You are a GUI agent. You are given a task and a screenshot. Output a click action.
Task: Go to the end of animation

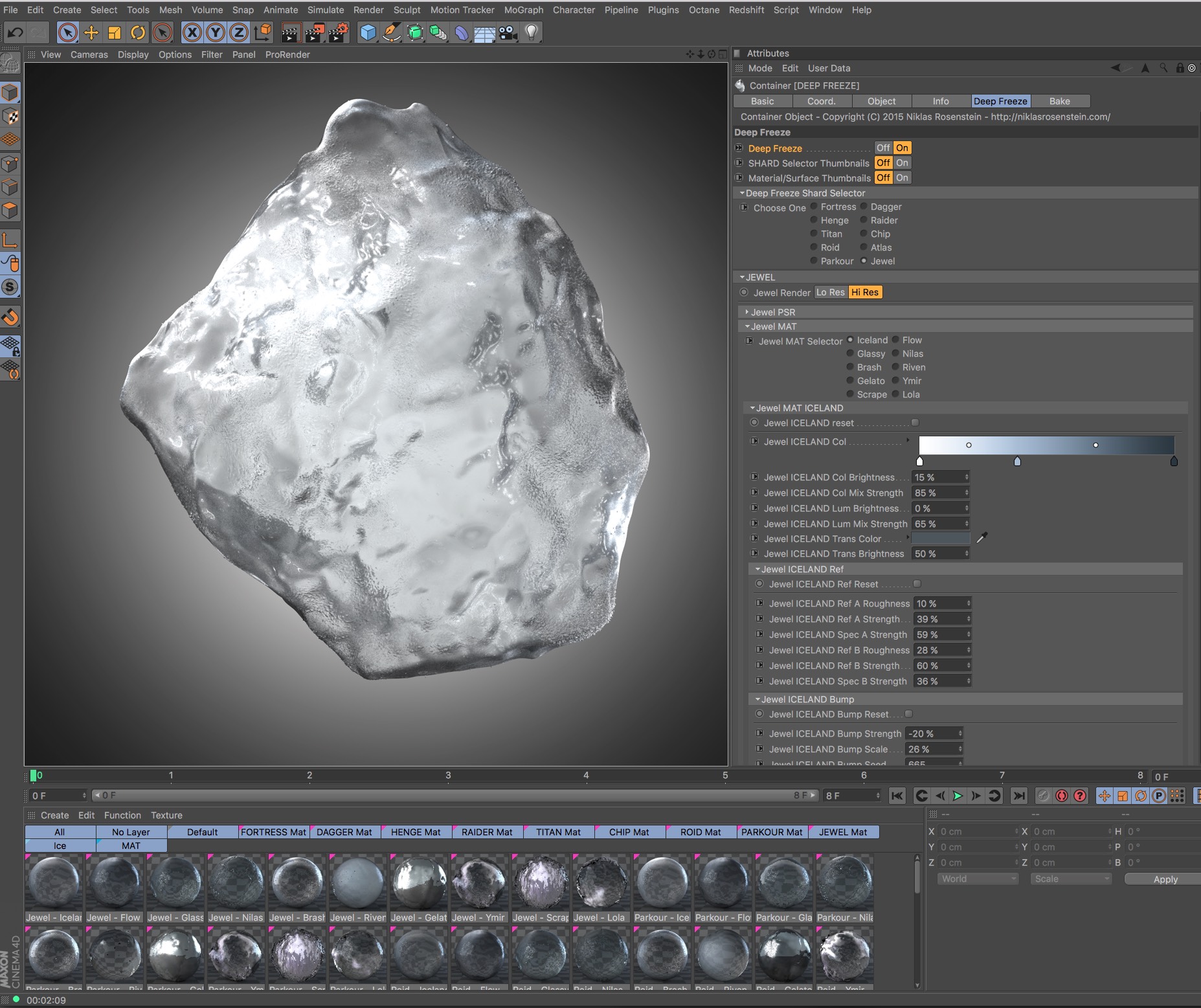pyautogui.click(x=1018, y=796)
